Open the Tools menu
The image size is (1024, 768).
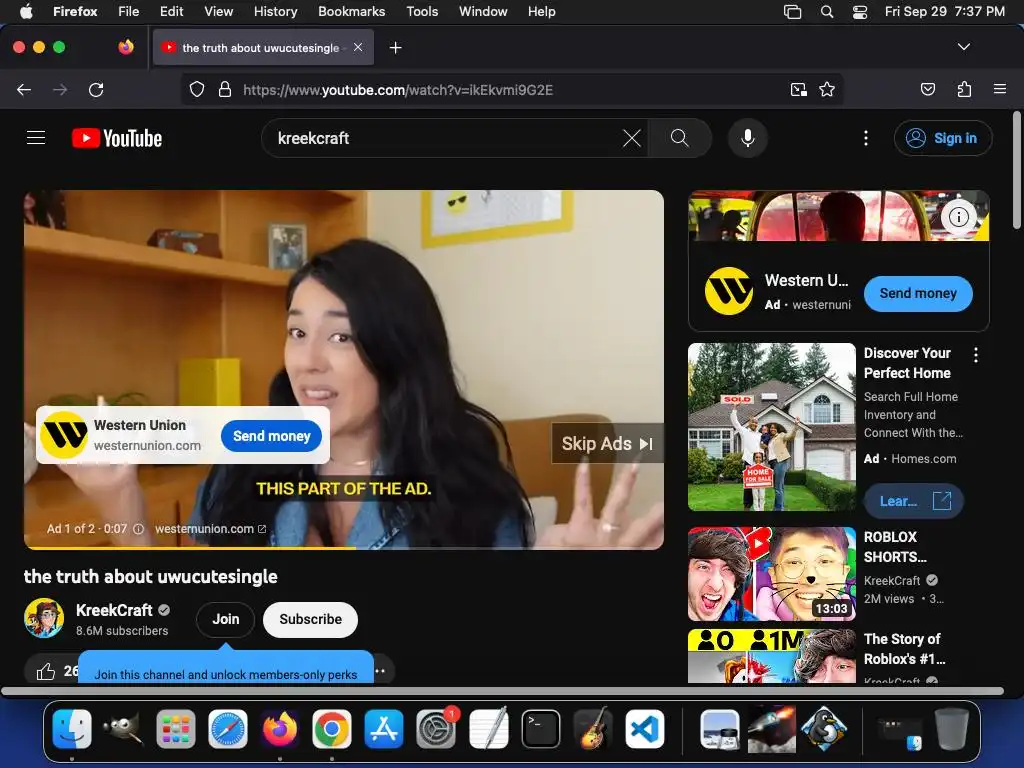(422, 11)
